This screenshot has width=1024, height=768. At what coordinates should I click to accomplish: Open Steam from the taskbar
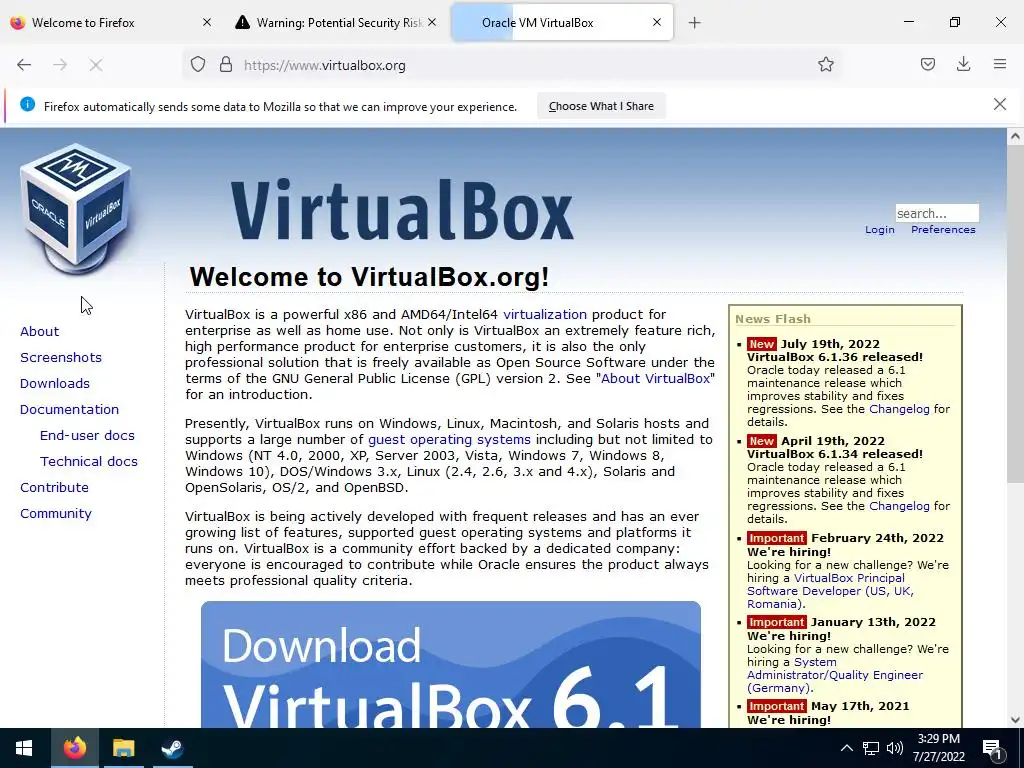coord(172,748)
